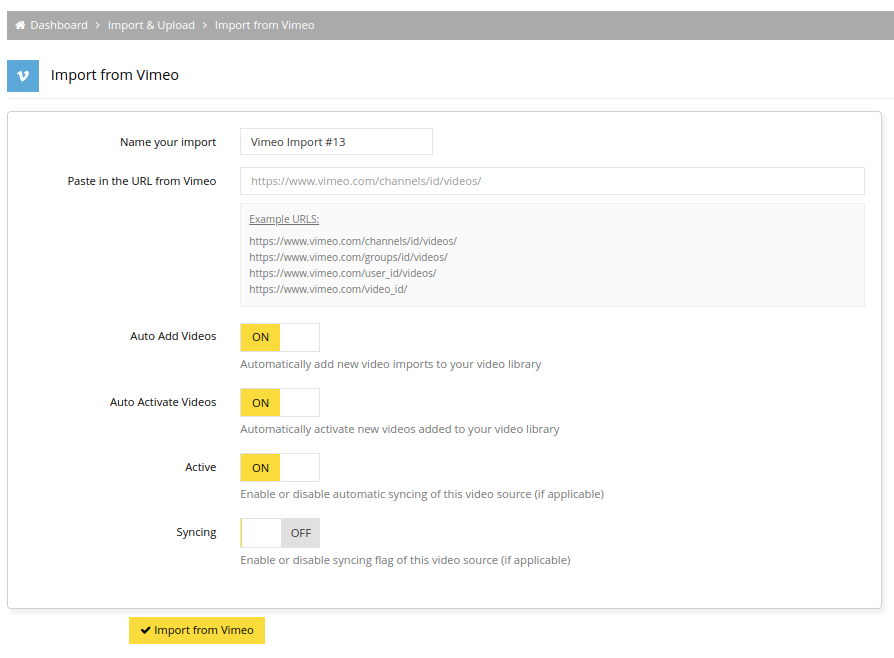Screen dimensions: 894x658
Task: Click the Name your import field
Action: 336,141
